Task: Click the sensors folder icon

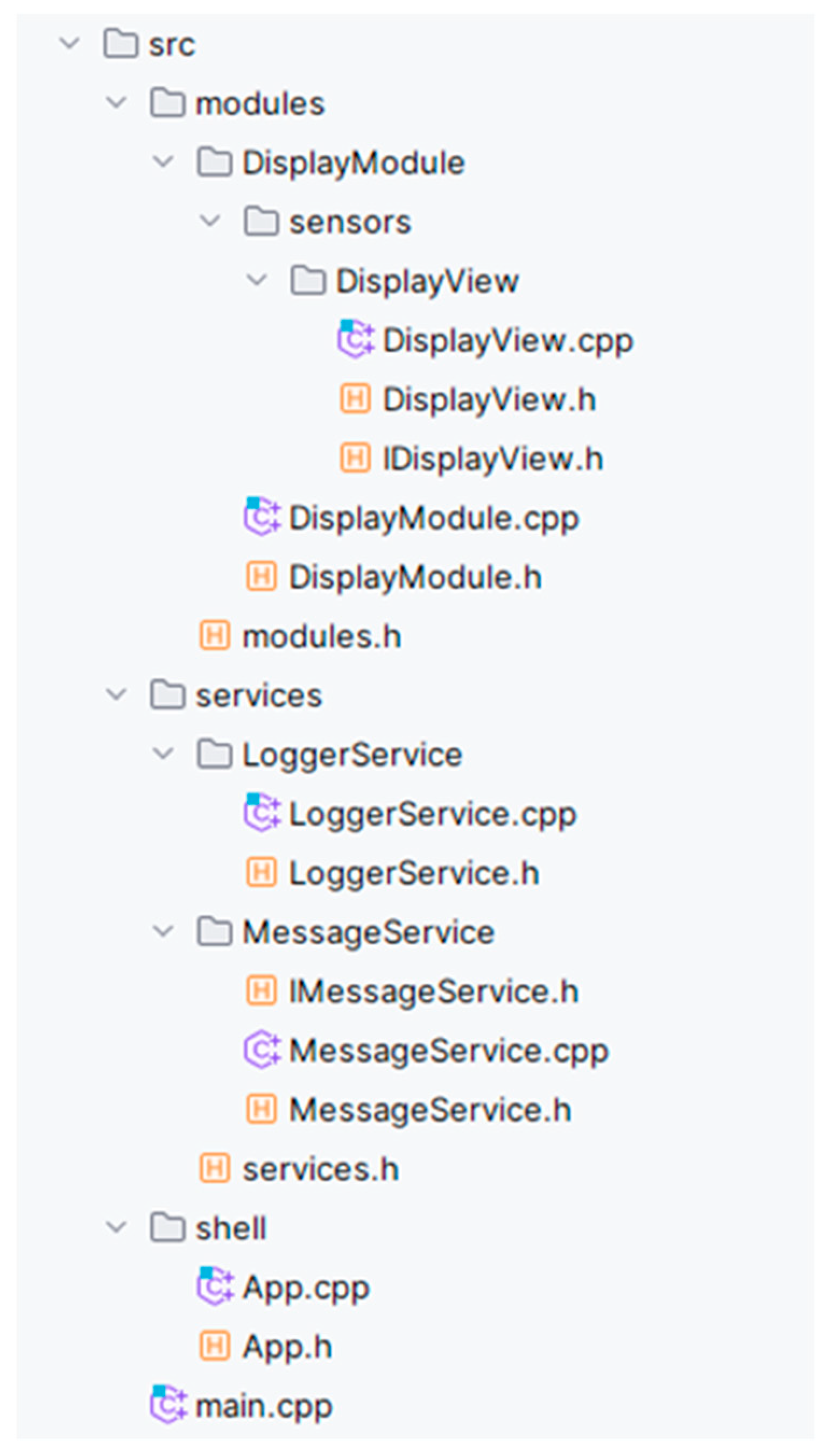Action: (262, 221)
